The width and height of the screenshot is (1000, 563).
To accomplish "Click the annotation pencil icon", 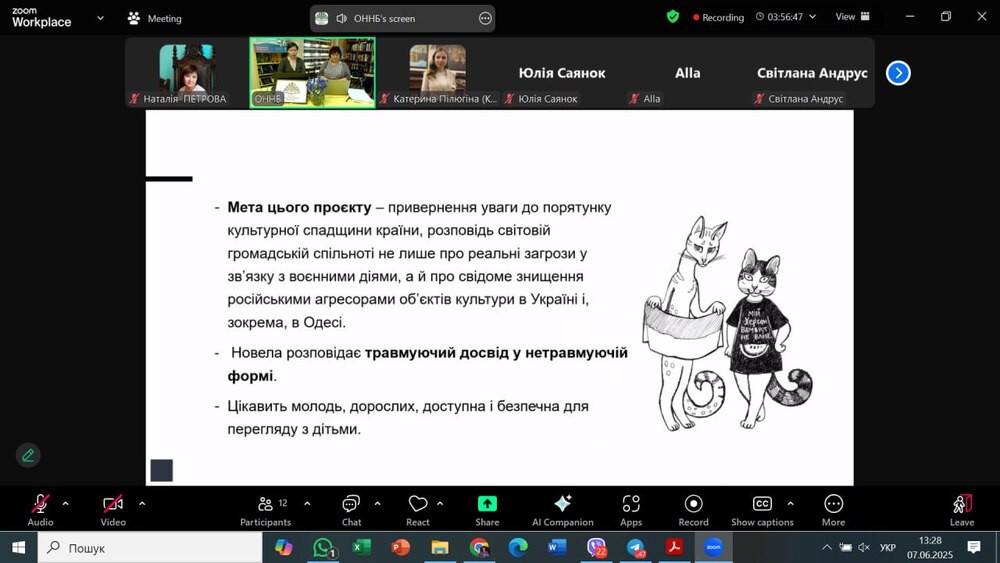I will 28,455.
